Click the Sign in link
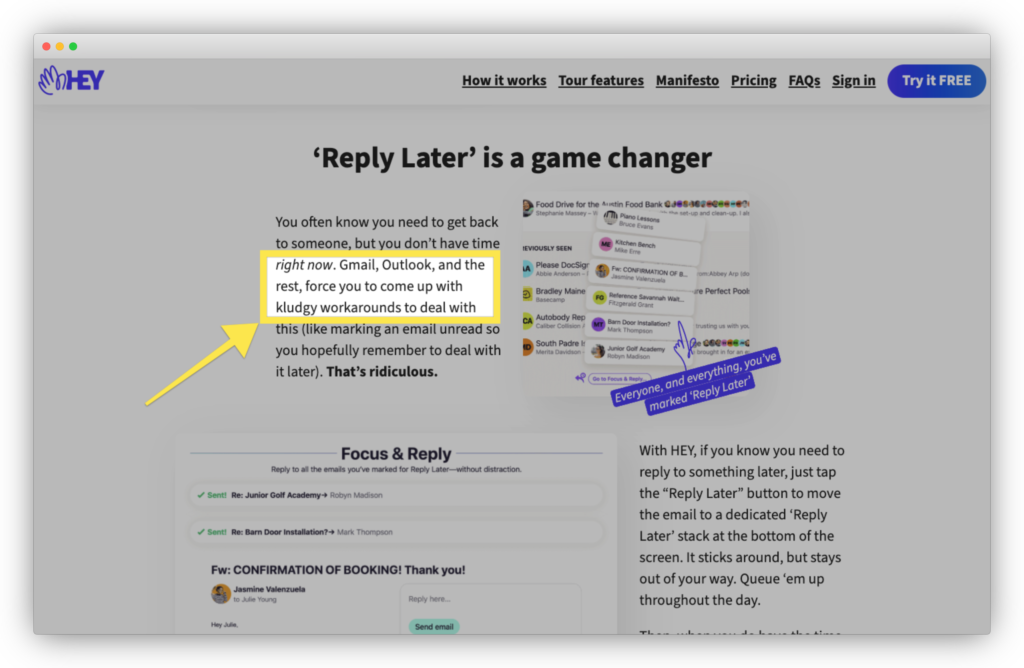 click(853, 81)
